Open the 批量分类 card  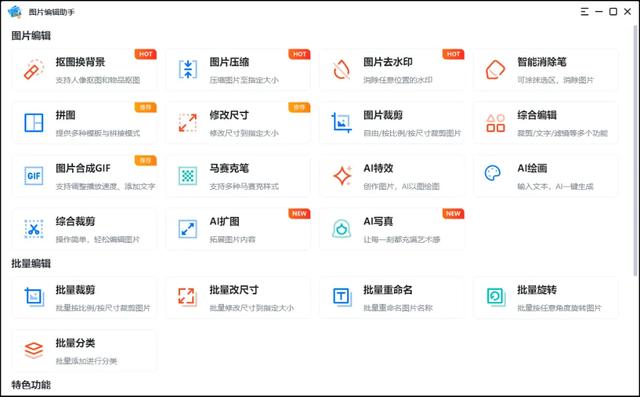(x=84, y=350)
